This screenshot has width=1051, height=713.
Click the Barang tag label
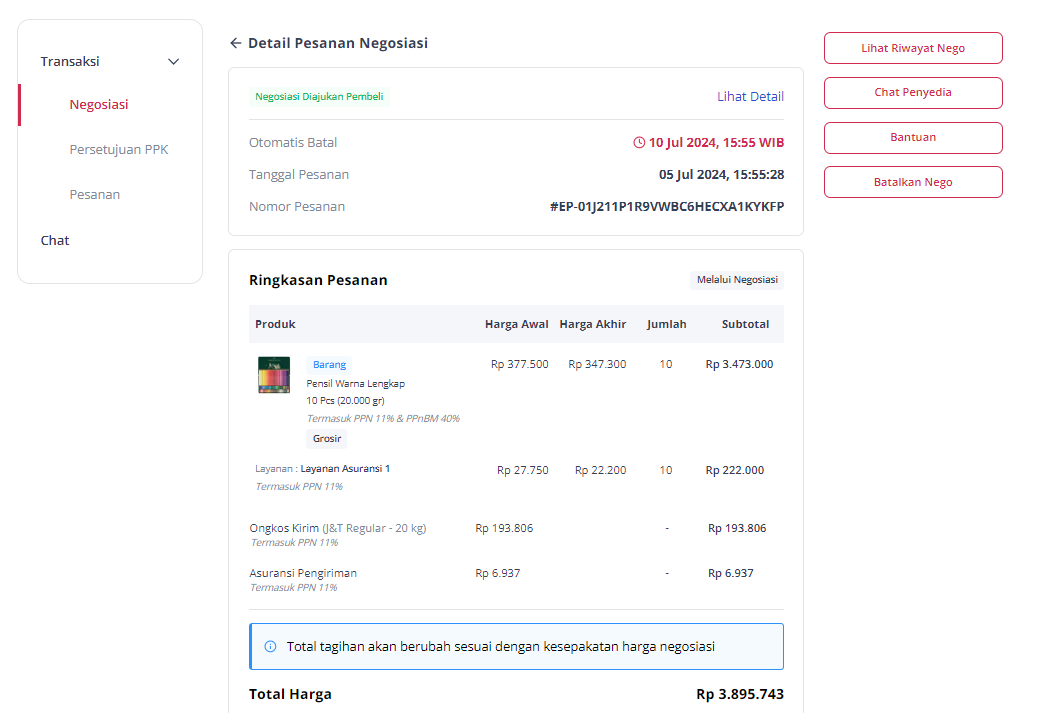329,365
